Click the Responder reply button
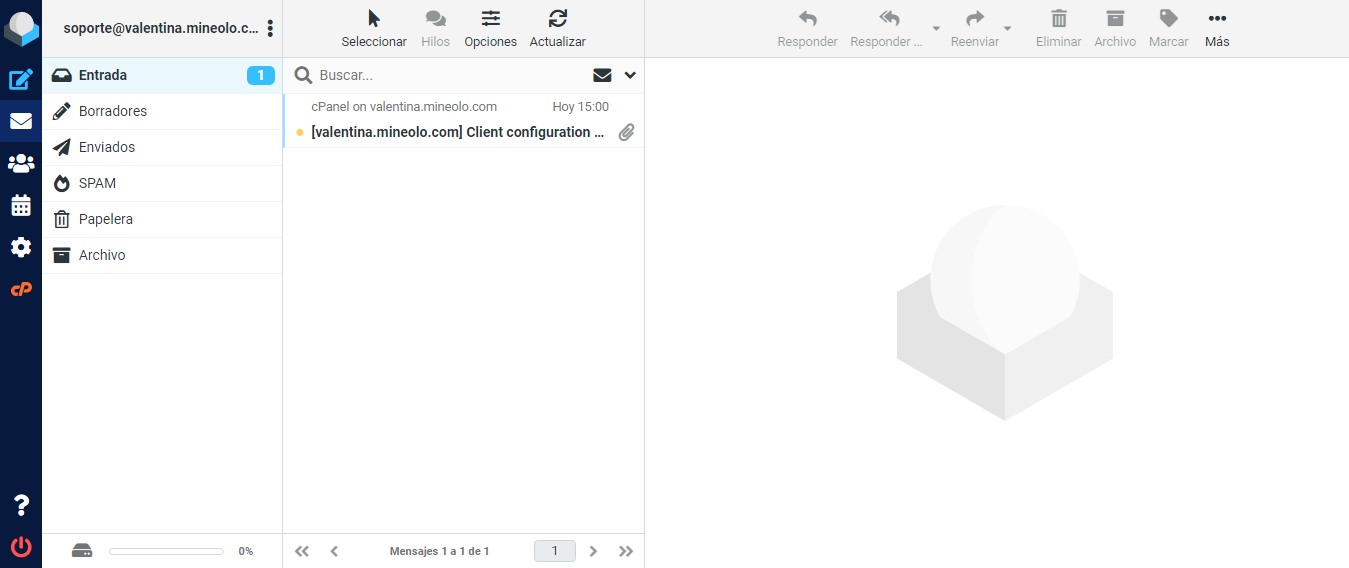Viewport: 1349px width, 568px height. 808,29
